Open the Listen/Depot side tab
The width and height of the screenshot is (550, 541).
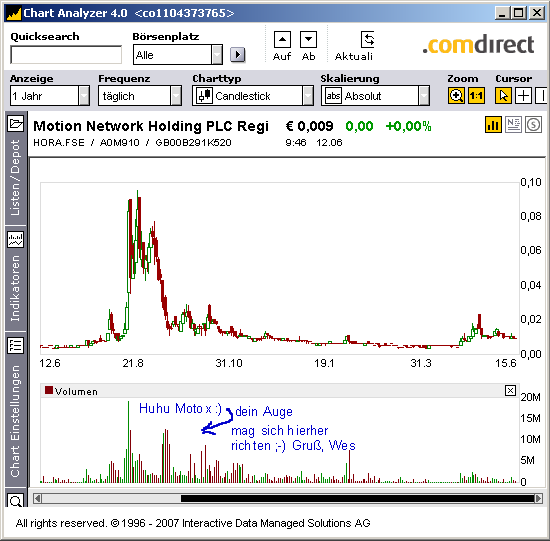[15, 178]
